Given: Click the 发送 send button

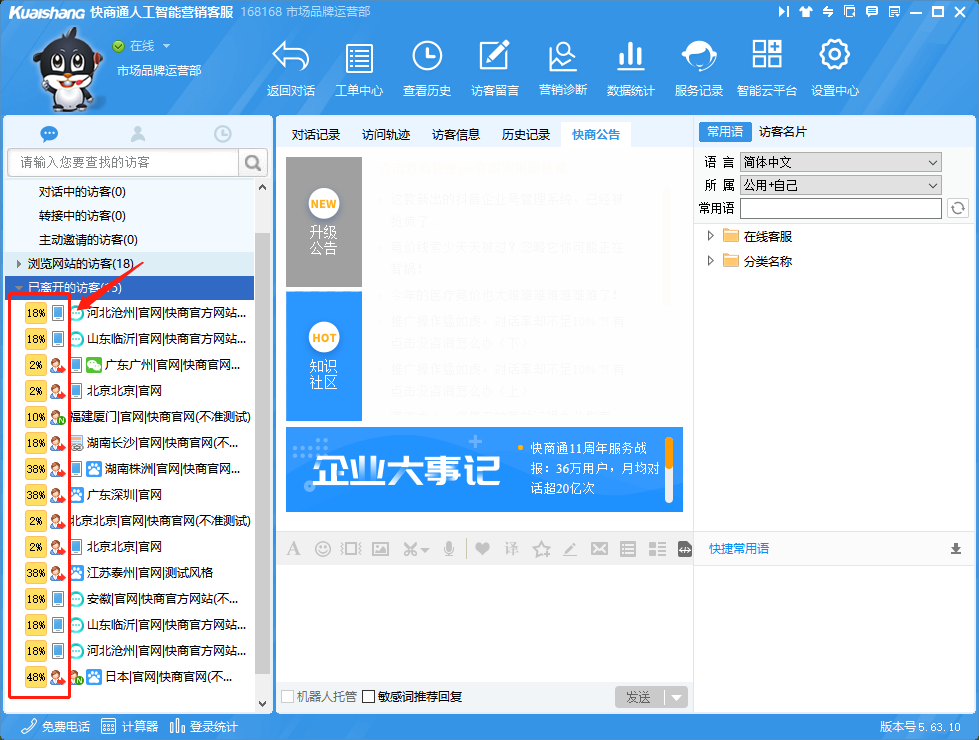Looking at the screenshot, I should tap(639, 698).
